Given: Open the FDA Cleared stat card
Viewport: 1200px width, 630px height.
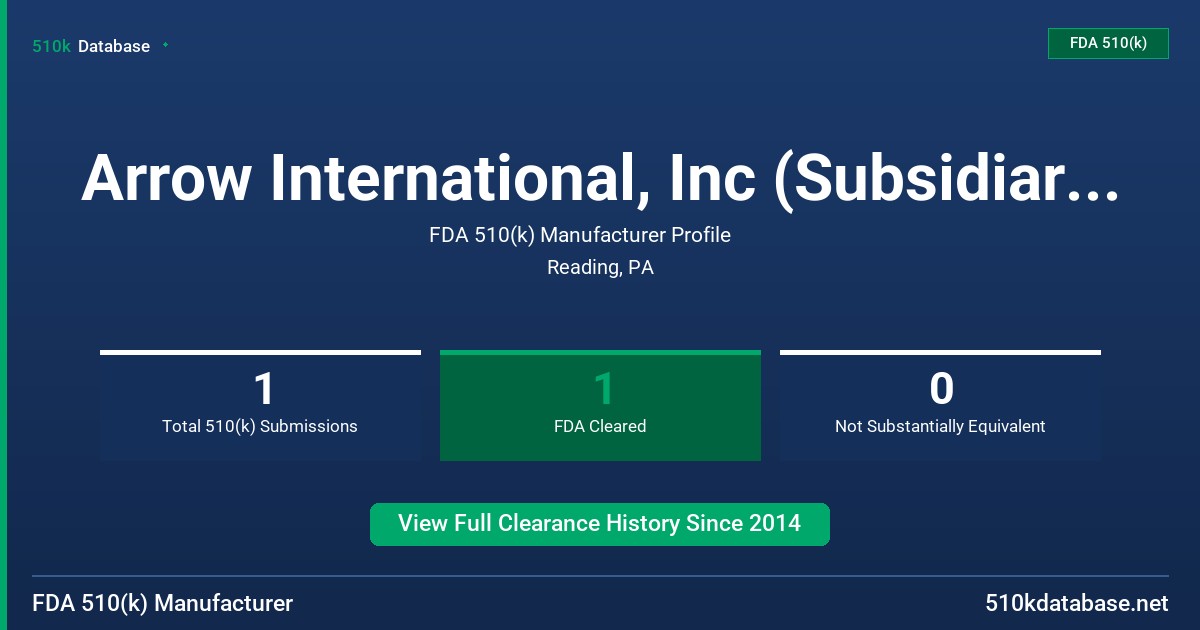Looking at the screenshot, I should click(600, 405).
